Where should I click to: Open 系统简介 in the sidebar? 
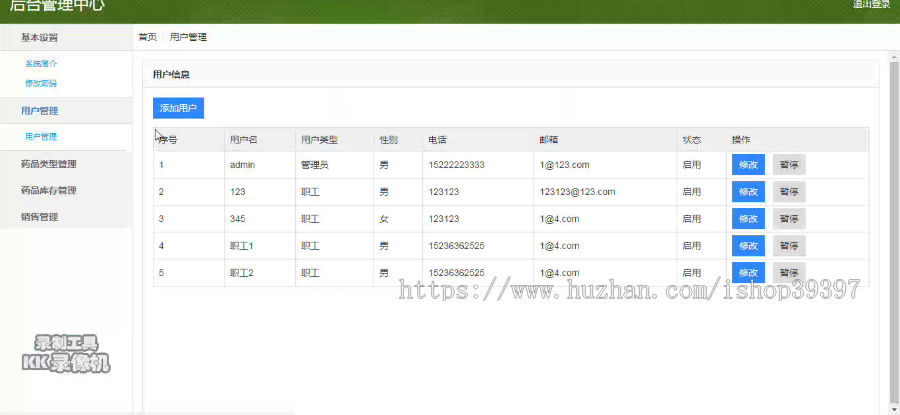41,64
